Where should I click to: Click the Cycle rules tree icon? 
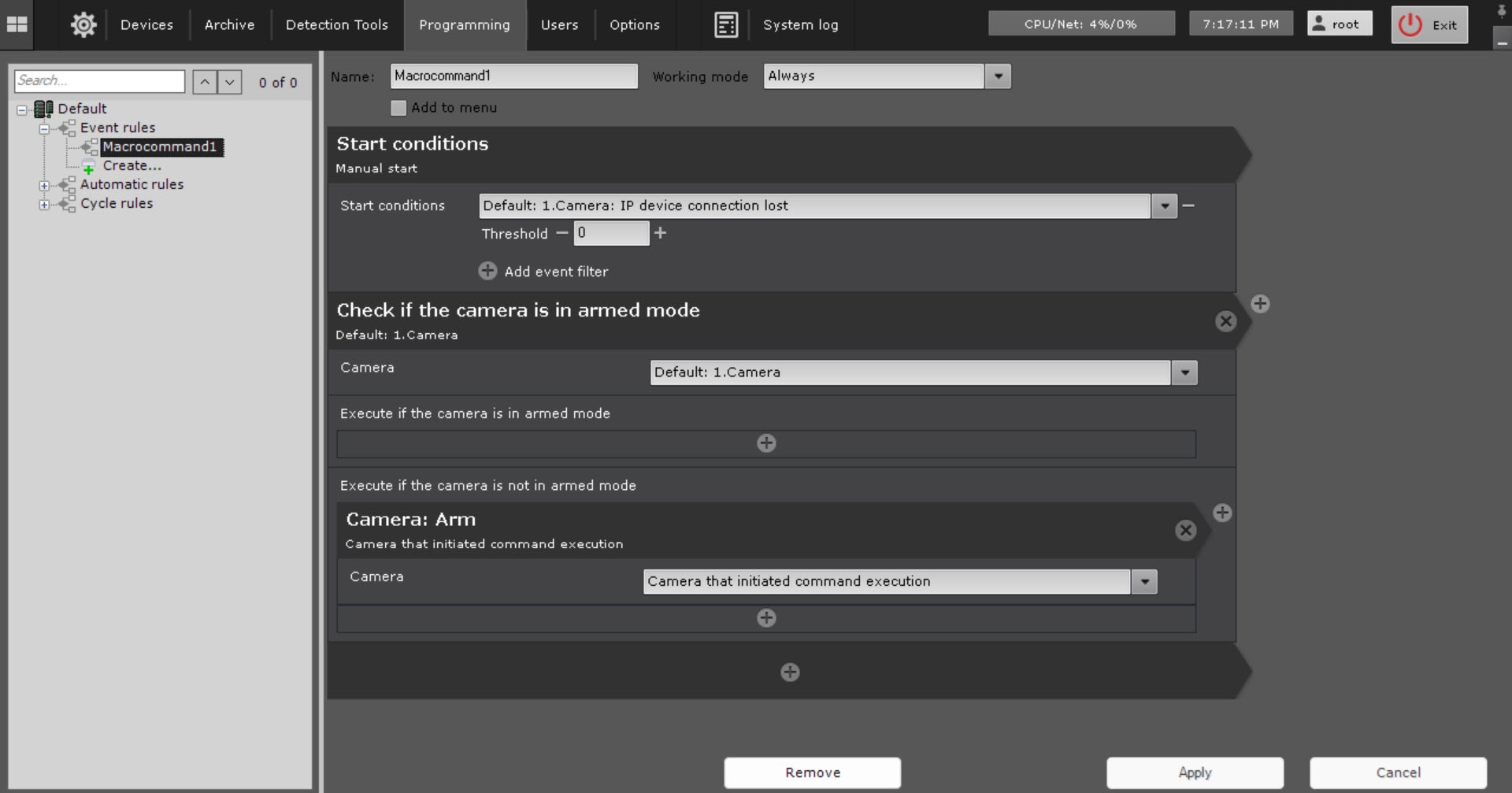pyautogui.click(x=68, y=203)
